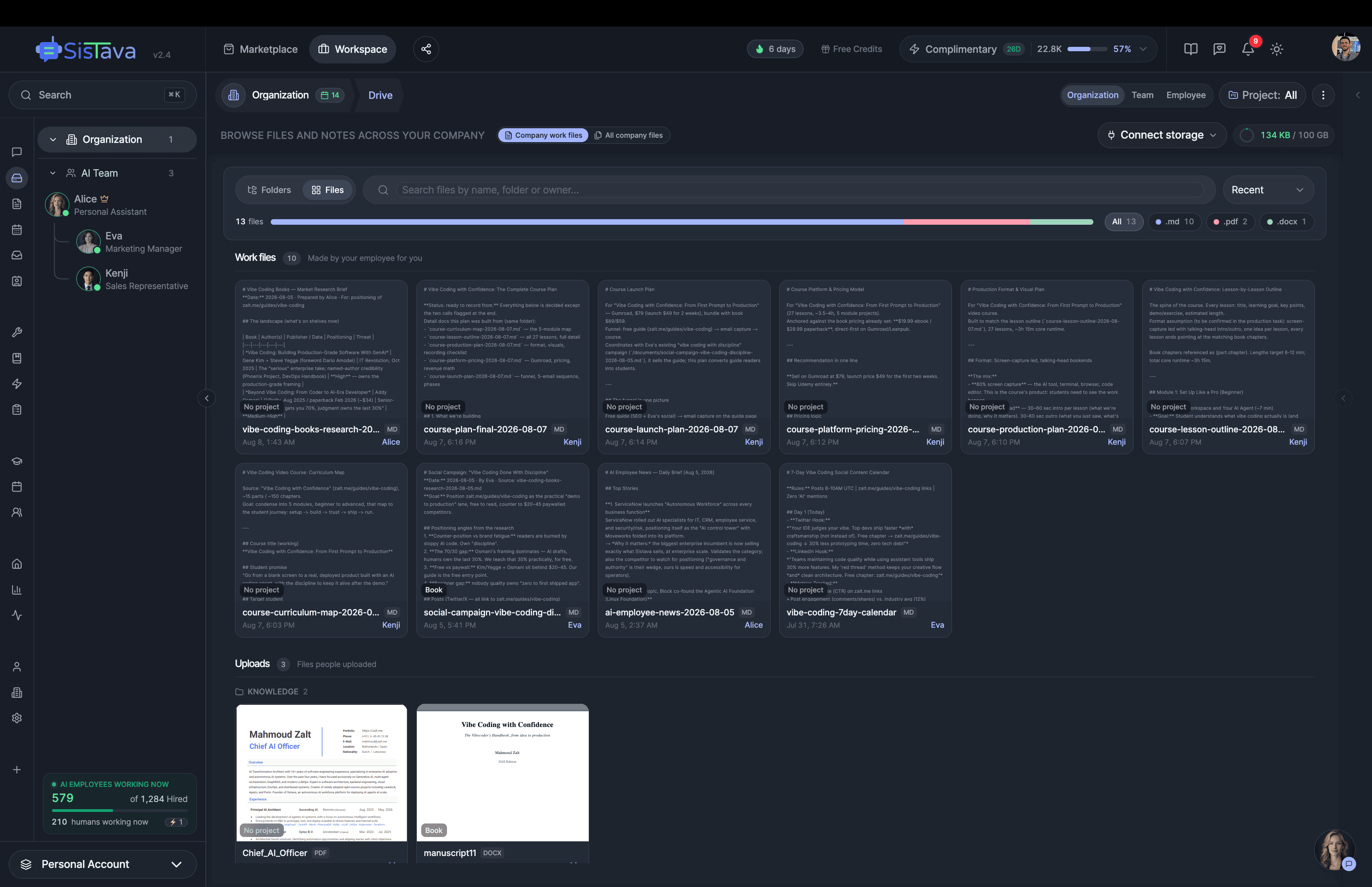Open the graduation cap icon in left rail
1372x887 pixels.
[17, 461]
